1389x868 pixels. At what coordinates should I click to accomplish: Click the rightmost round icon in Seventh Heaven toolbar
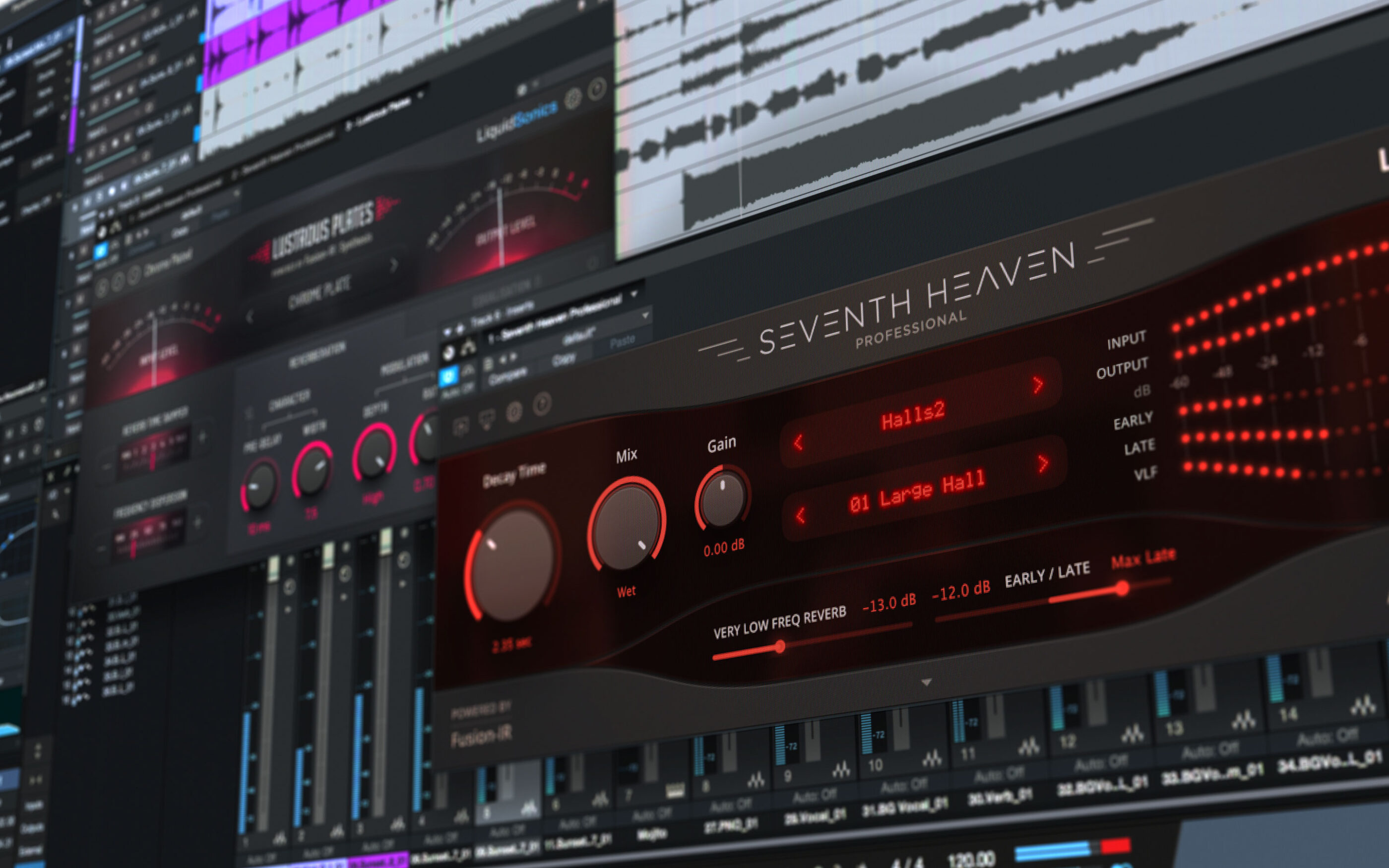pos(542,404)
